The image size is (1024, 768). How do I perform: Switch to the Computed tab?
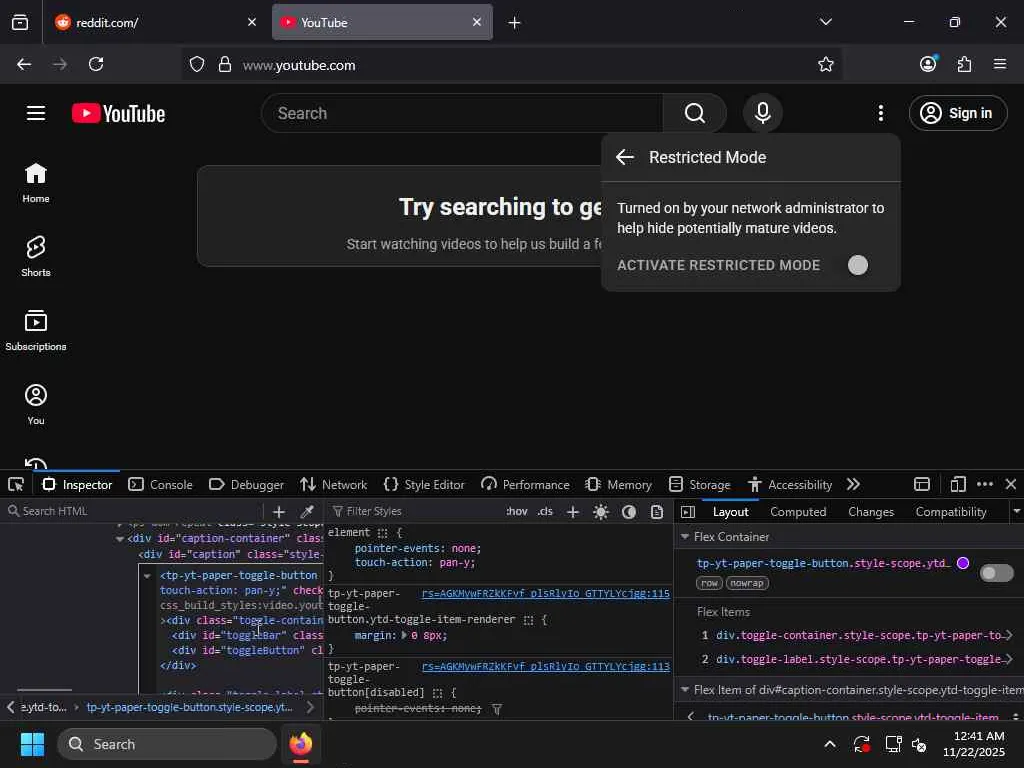(798, 512)
